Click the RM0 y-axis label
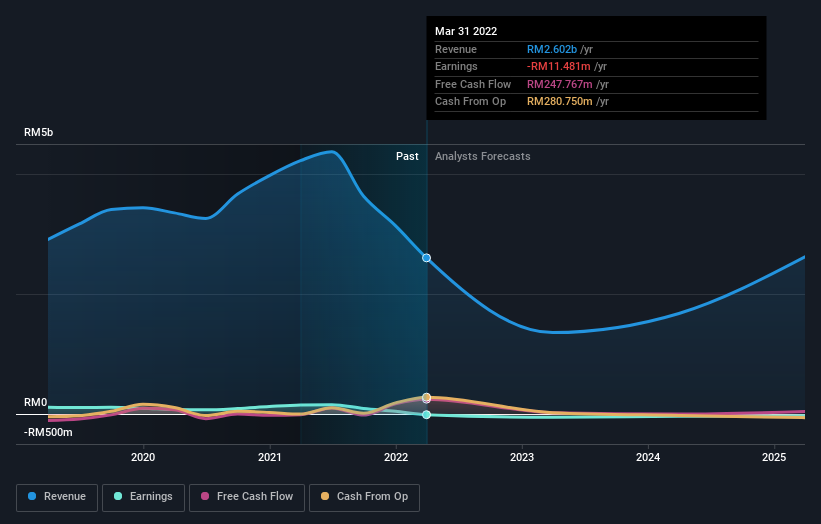 pos(36,403)
